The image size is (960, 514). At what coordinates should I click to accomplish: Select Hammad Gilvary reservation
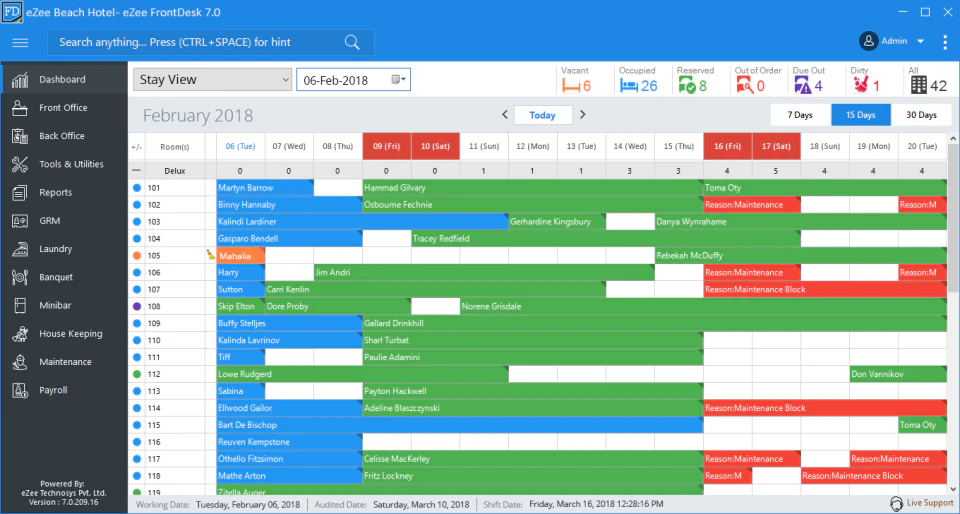tap(533, 188)
